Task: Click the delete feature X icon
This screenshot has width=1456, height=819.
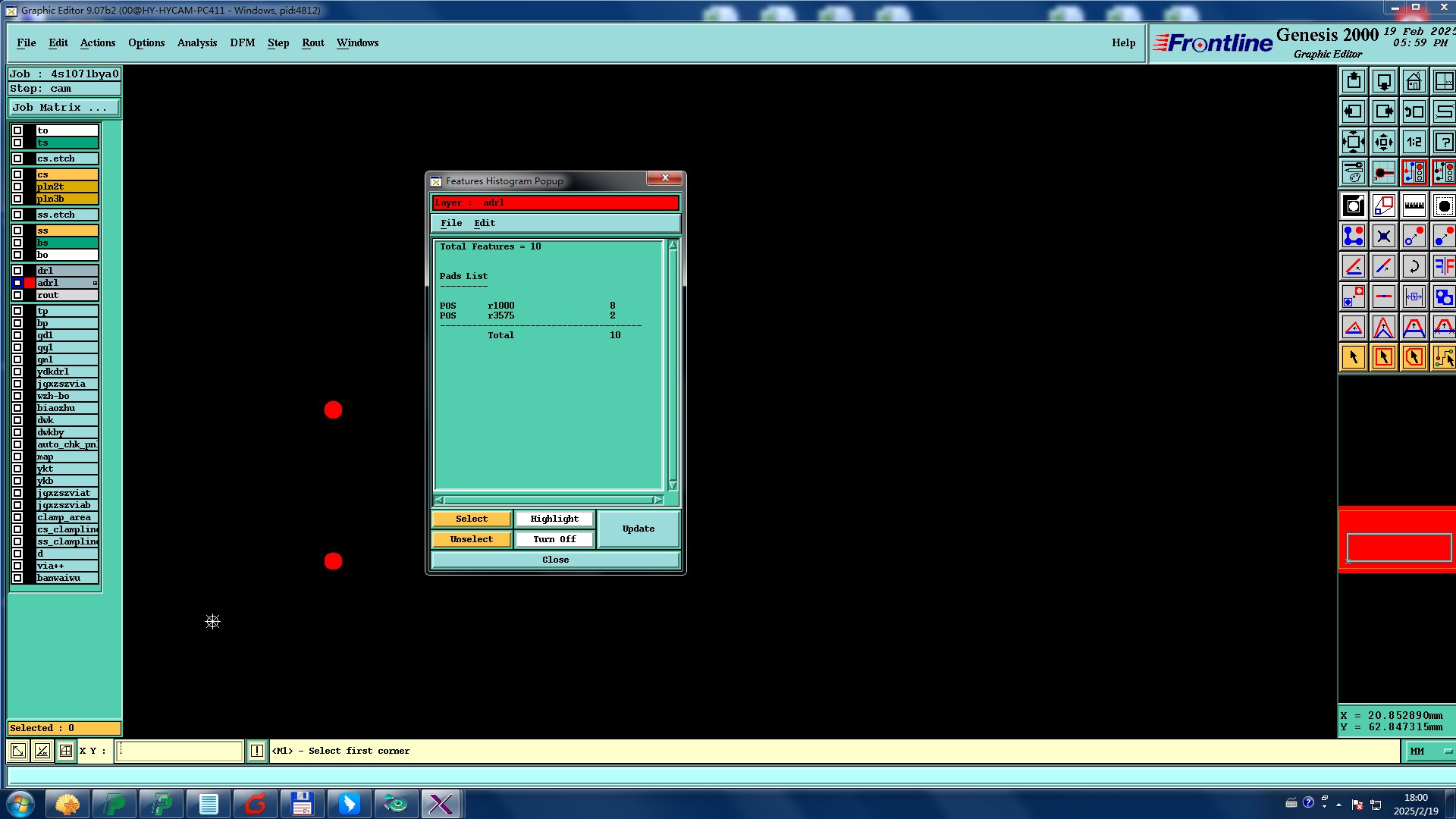Action: 1383,237
